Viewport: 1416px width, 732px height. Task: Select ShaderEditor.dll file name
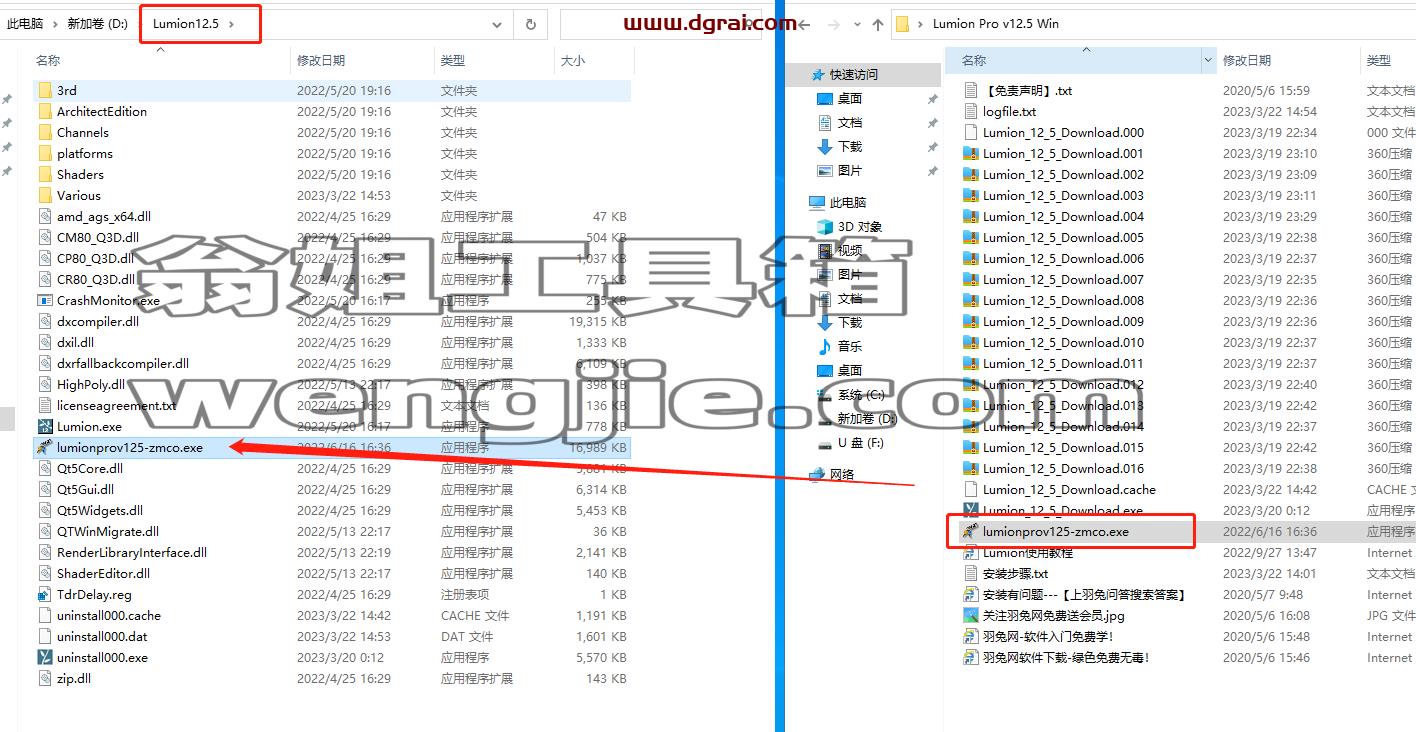coord(103,573)
